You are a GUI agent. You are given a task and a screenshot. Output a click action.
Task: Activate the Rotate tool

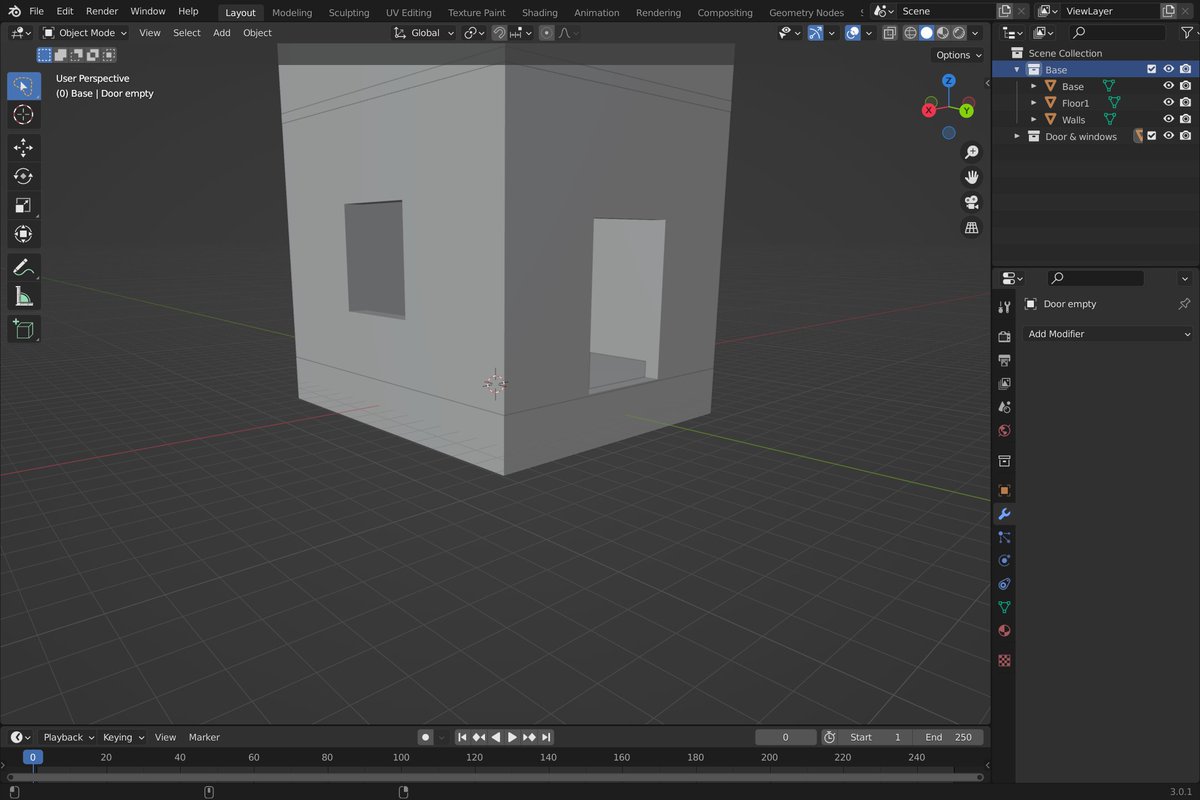pos(24,177)
